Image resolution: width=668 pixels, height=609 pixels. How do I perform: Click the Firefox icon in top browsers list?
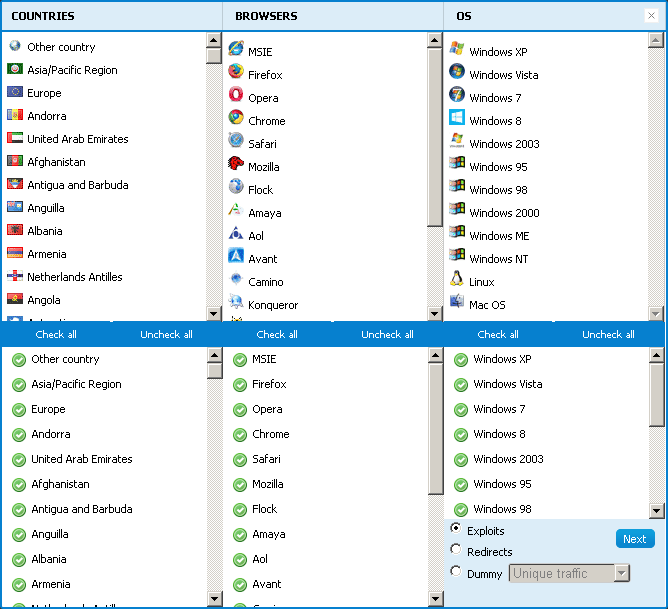coord(236,71)
